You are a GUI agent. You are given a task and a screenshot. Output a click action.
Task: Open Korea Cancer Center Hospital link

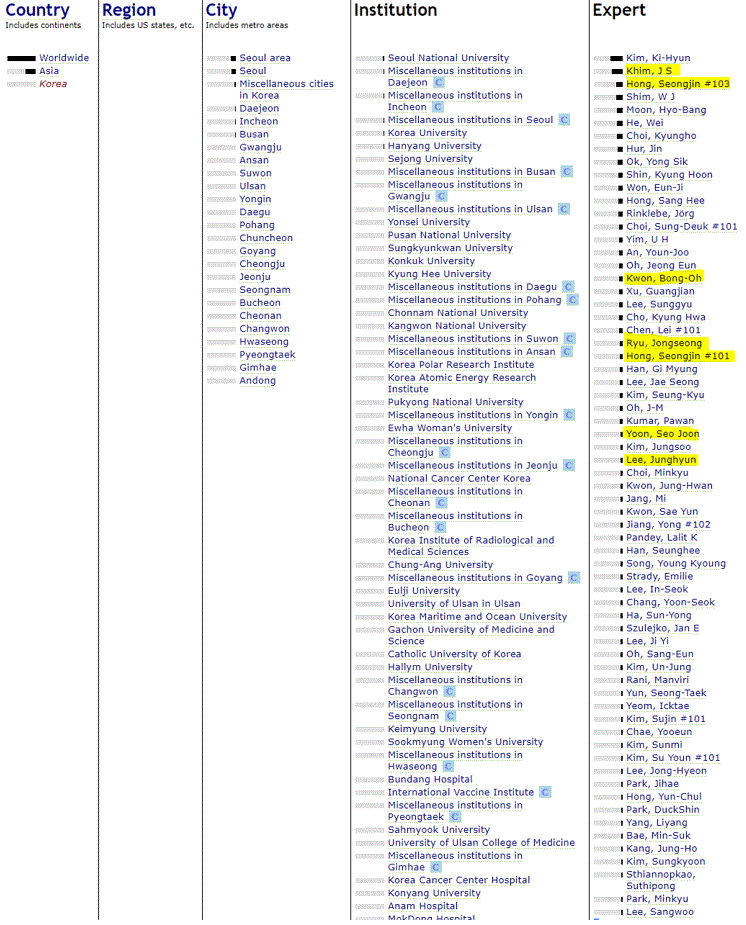tap(459, 880)
